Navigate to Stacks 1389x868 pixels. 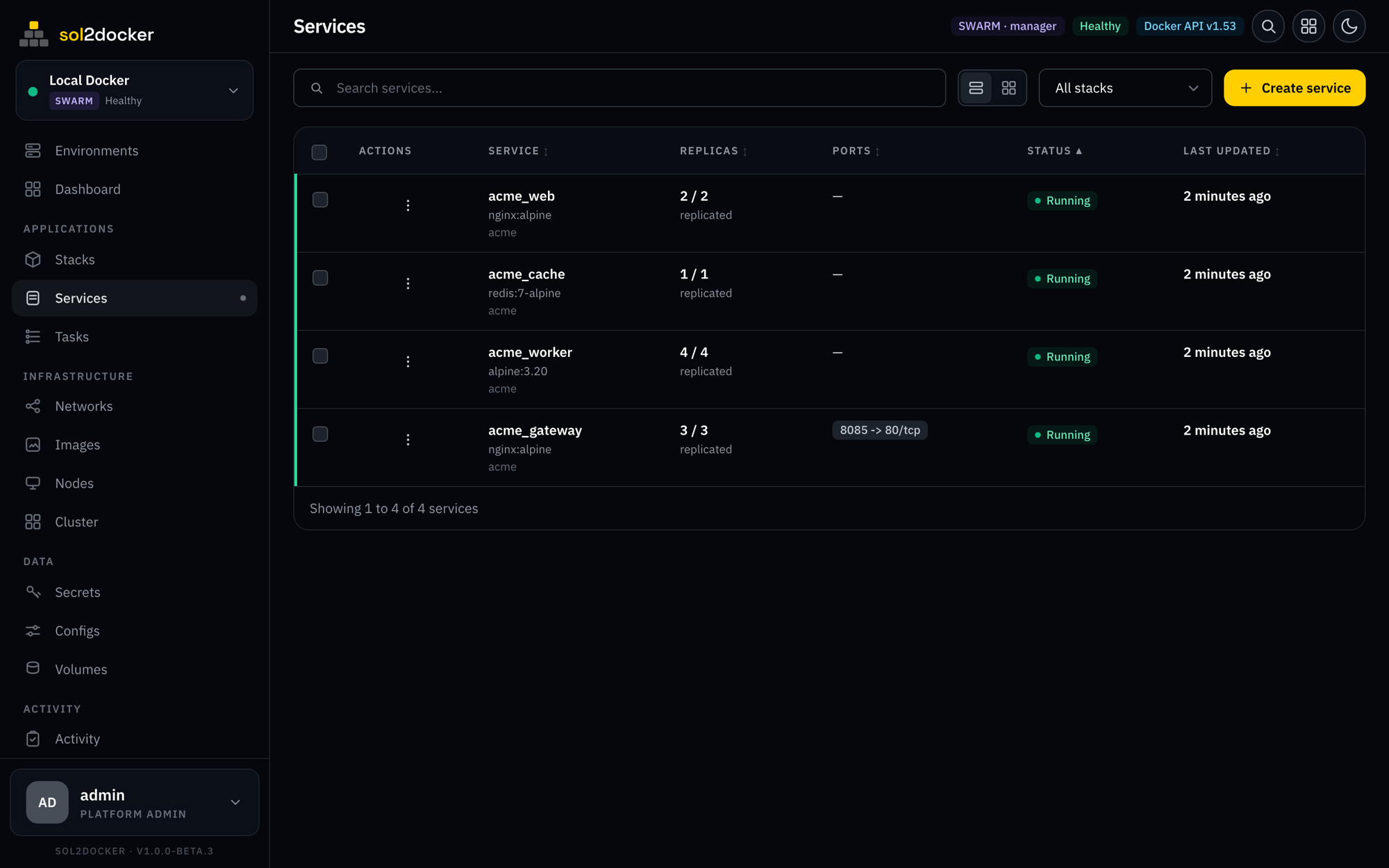pos(135,259)
